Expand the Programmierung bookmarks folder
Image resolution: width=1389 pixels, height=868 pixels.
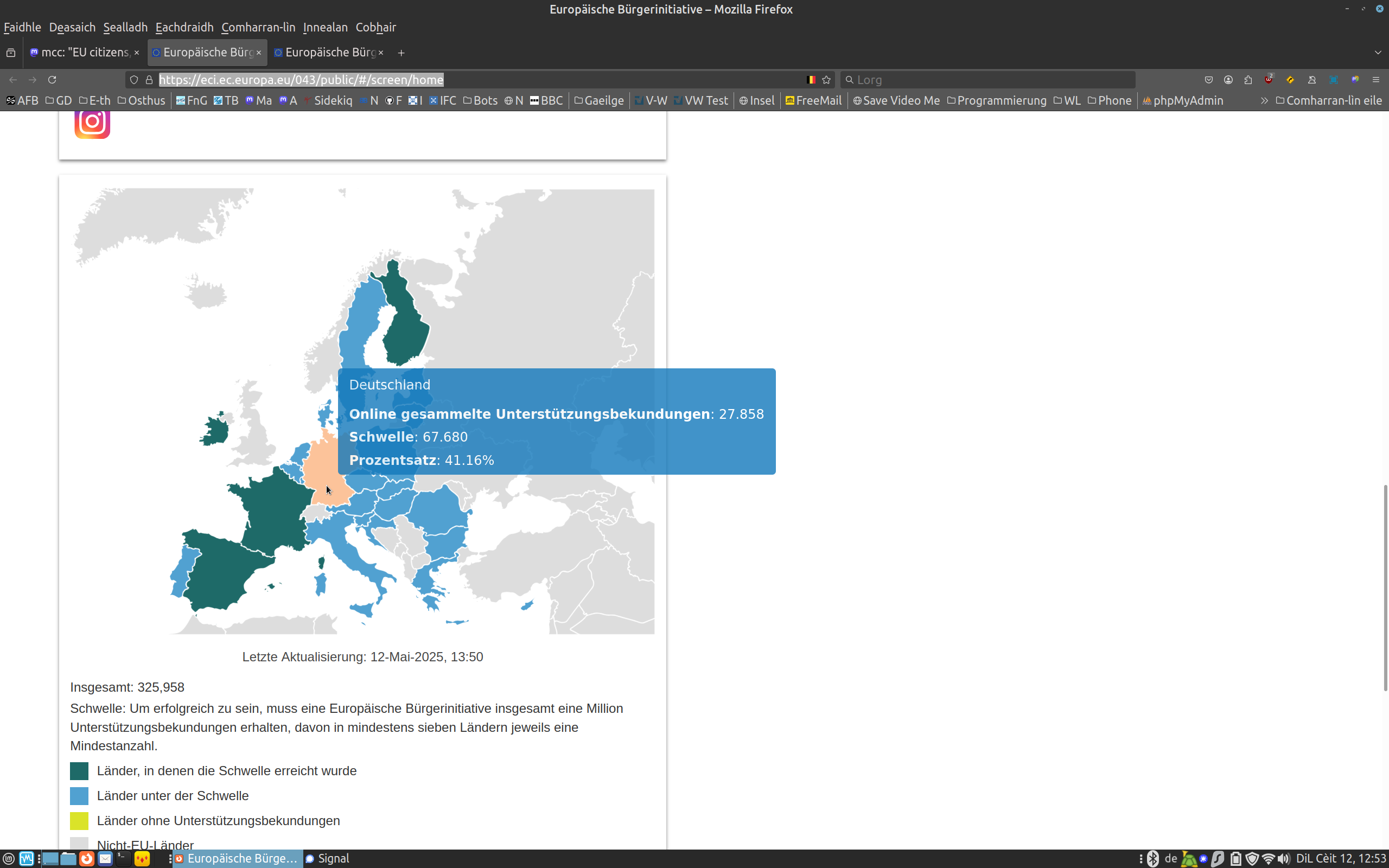(996, 100)
